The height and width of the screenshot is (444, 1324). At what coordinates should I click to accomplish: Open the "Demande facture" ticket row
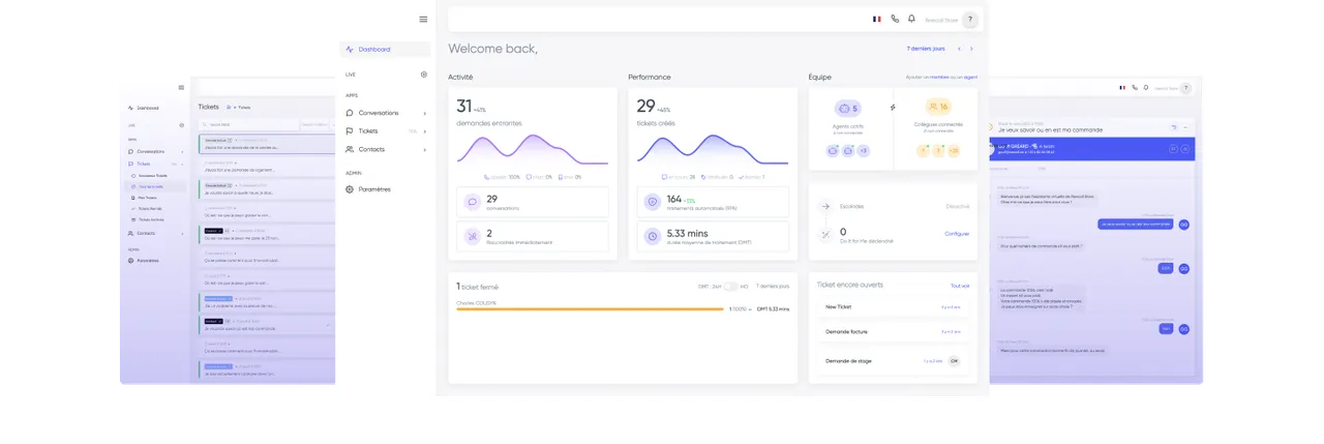click(893, 331)
